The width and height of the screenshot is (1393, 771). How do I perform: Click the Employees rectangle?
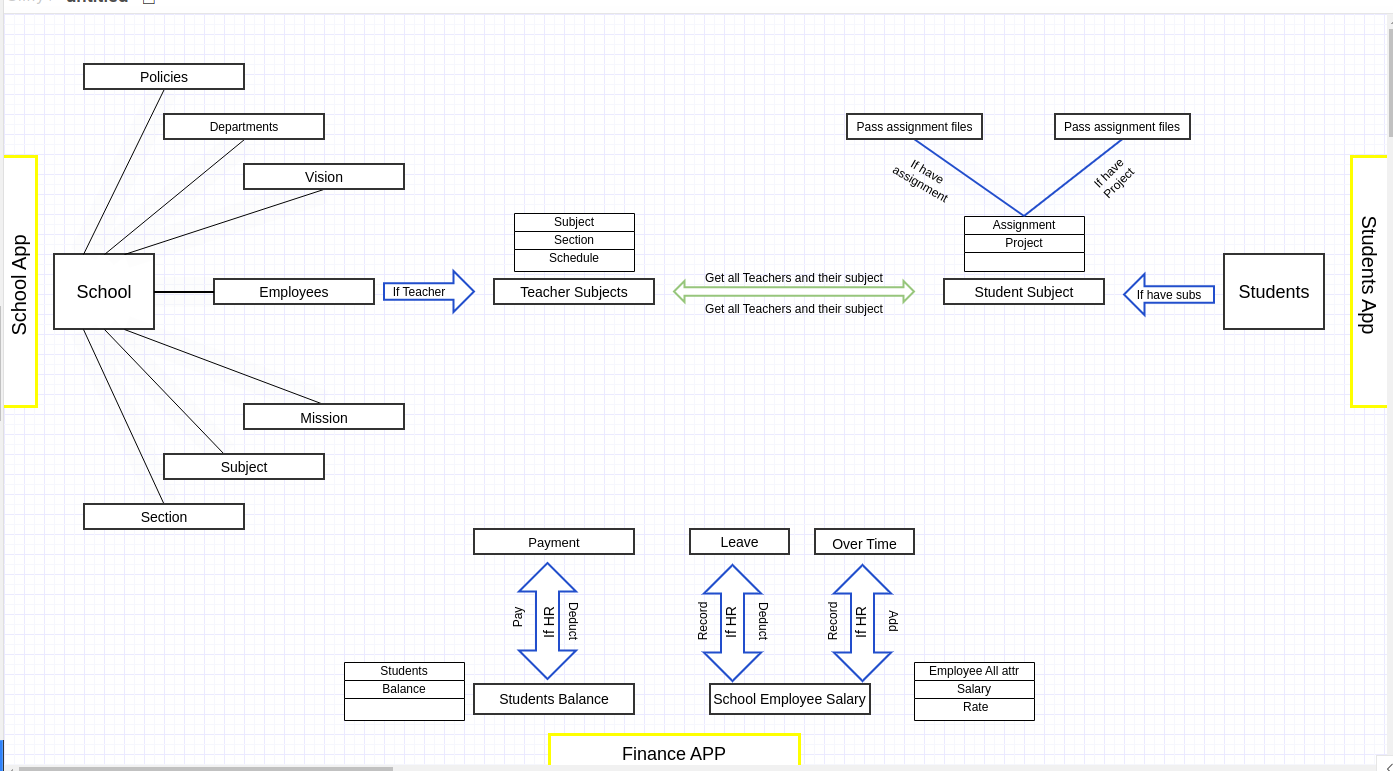tap(293, 291)
